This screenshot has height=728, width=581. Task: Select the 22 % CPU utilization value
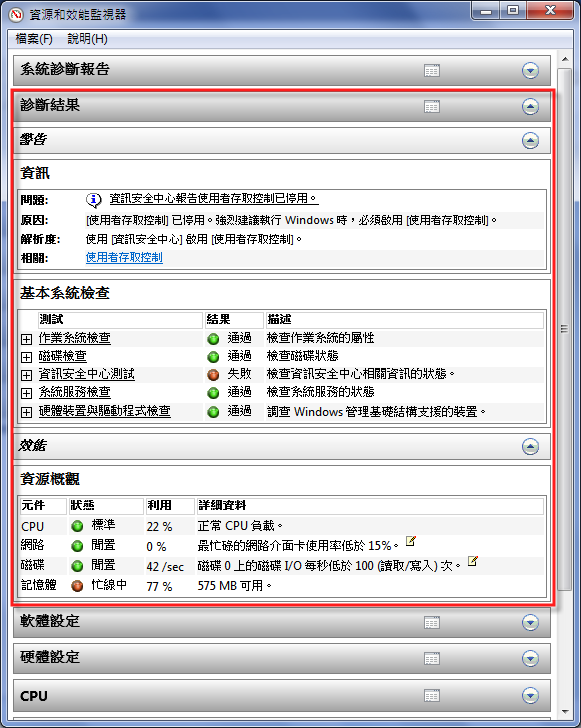(159, 527)
